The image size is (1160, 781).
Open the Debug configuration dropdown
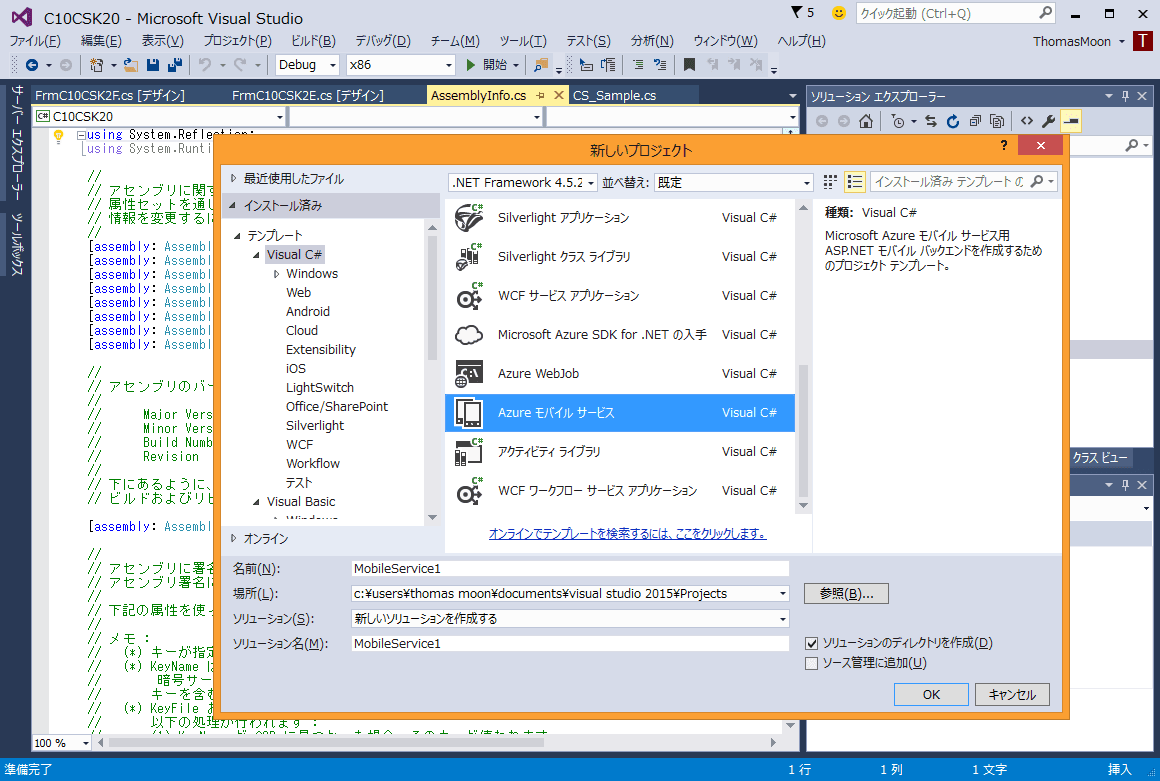tap(307, 65)
